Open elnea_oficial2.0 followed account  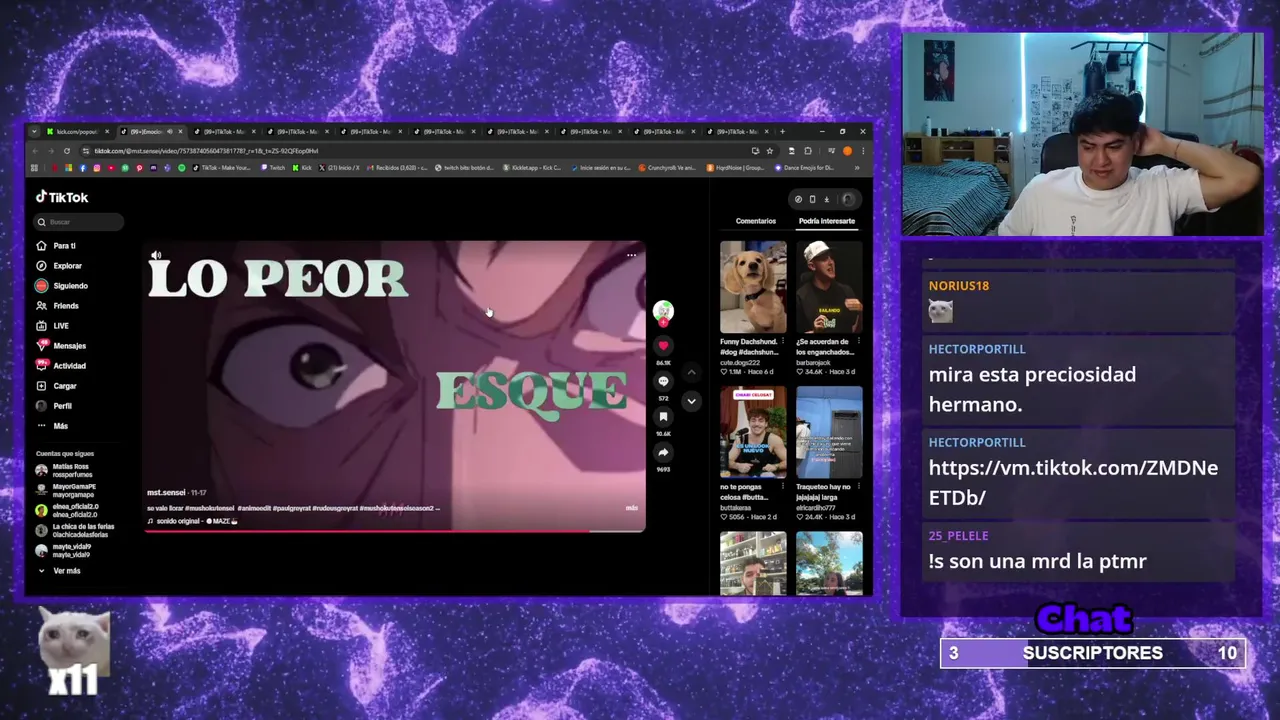68,510
